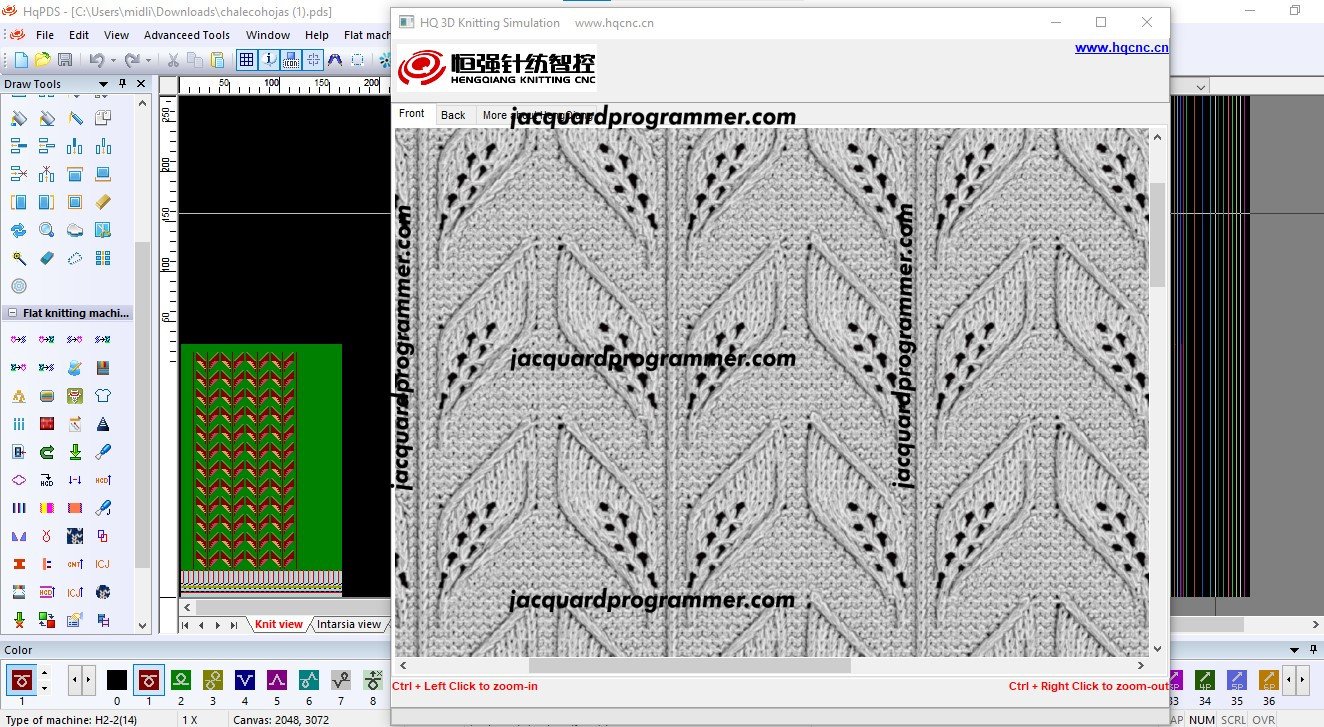1324x727 pixels.
Task: Open the undo history dropdown arrow
Action: click(113, 61)
